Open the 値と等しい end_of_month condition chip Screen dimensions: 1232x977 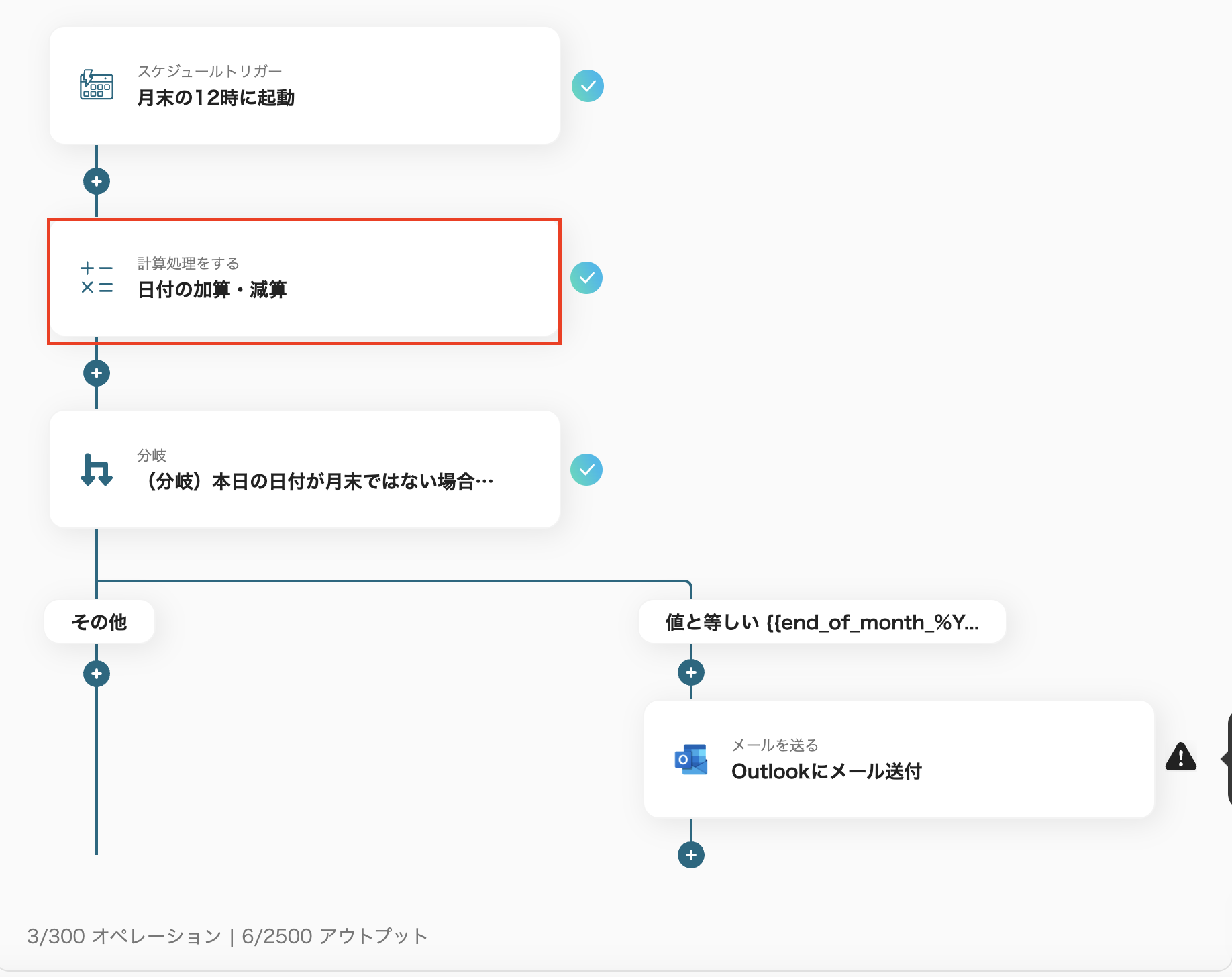(x=823, y=621)
